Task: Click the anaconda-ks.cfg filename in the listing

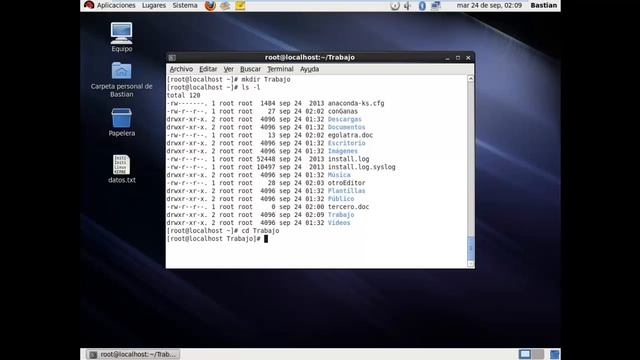Action: coord(356,103)
